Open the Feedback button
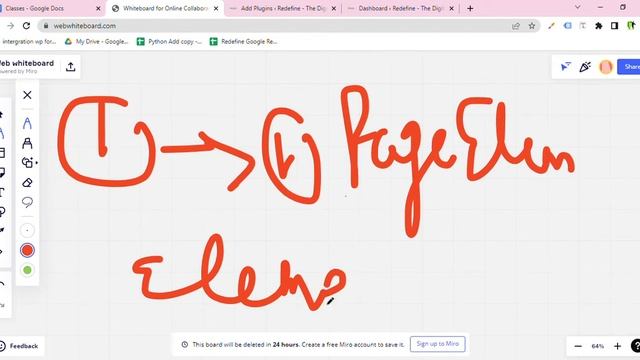 (x=19, y=346)
